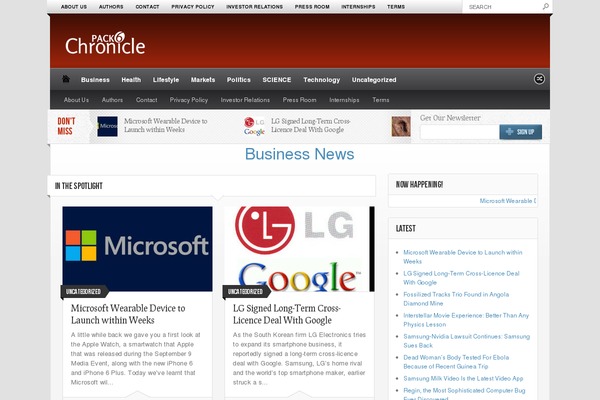Open Latest link Fossilized Tracks Trio Found
Viewport: 600px width, 400px height.
(x=456, y=299)
